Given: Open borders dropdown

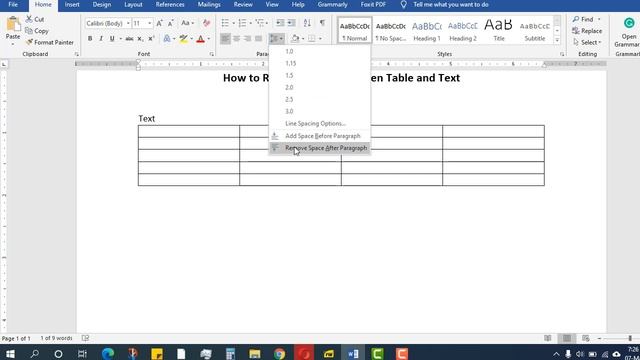Looking at the screenshot, I should pyautogui.click(x=320, y=39).
